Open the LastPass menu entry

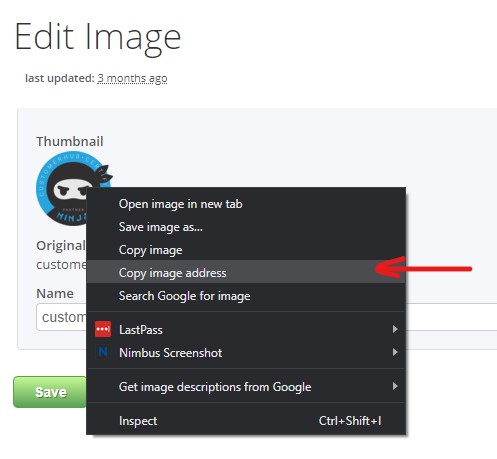[246, 330]
